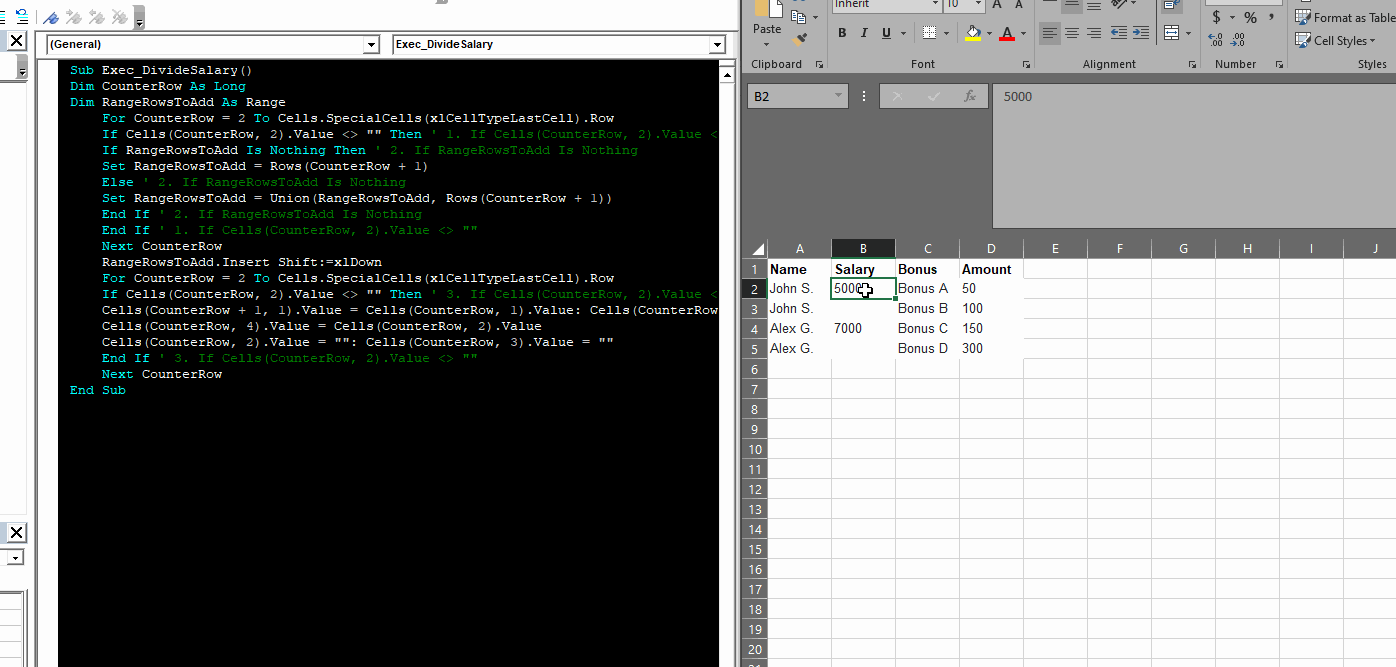
Task: Open the Font Color dropdown arrow
Action: click(x=1022, y=34)
